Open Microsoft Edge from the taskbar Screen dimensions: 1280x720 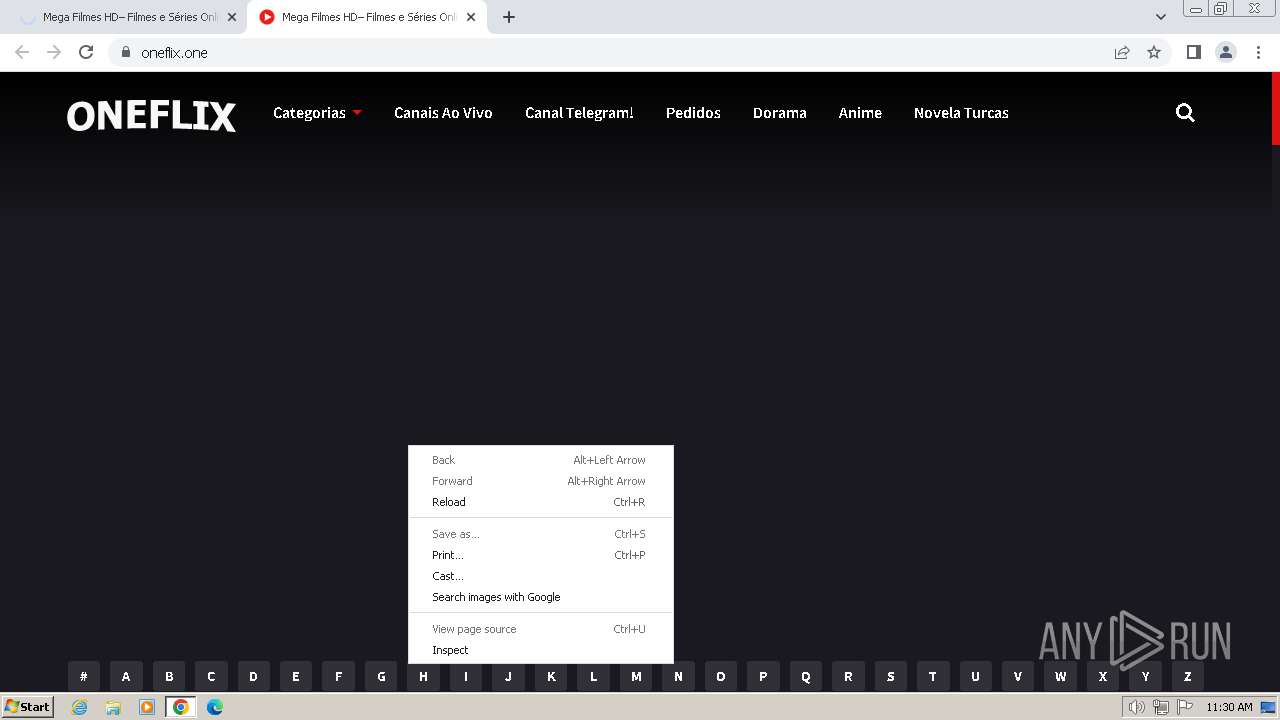pyautogui.click(x=214, y=707)
